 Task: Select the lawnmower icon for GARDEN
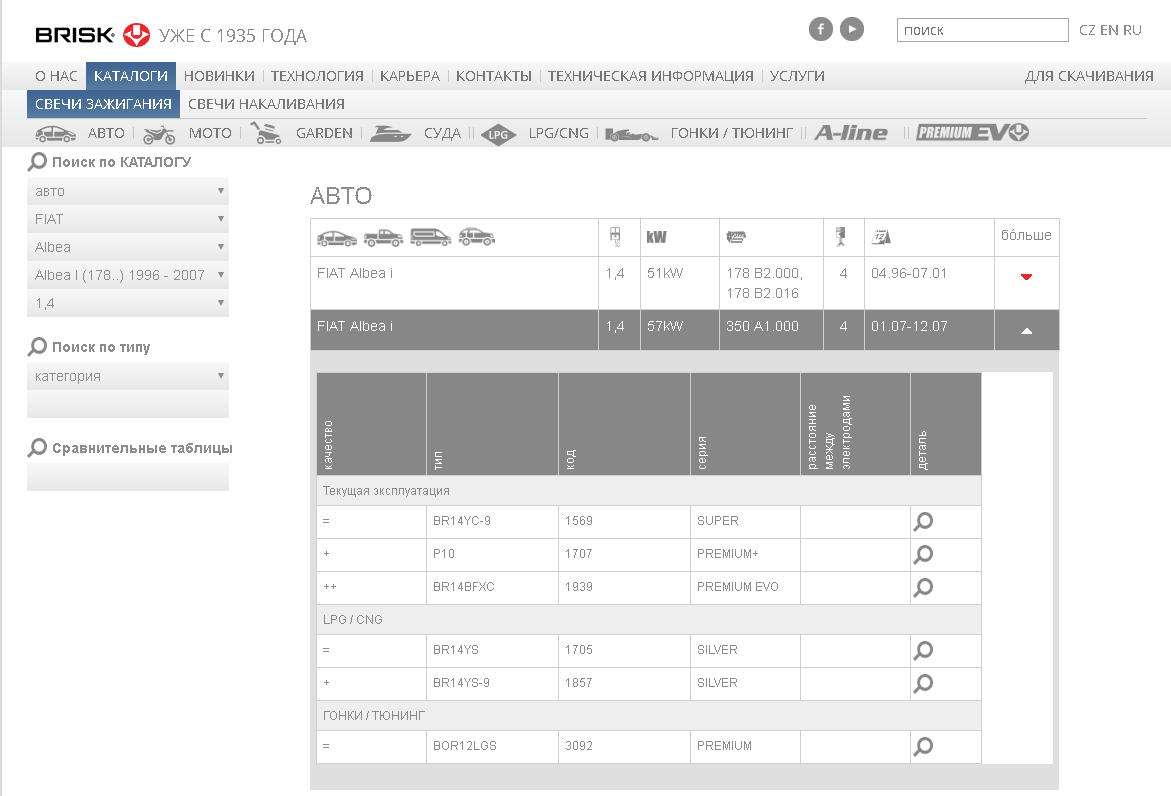(266, 133)
